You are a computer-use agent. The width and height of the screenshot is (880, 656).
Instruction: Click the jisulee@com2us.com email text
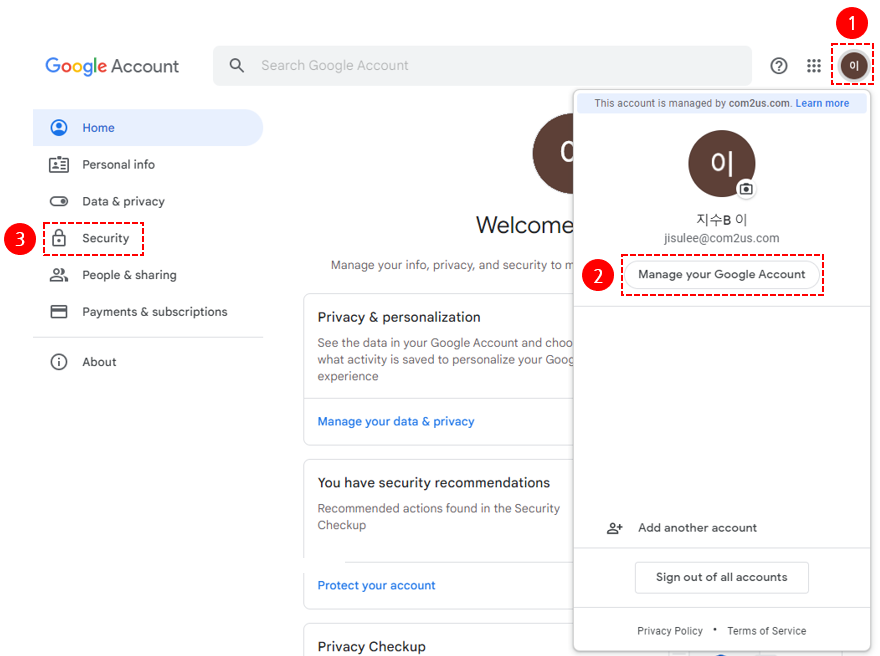click(722, 238)
